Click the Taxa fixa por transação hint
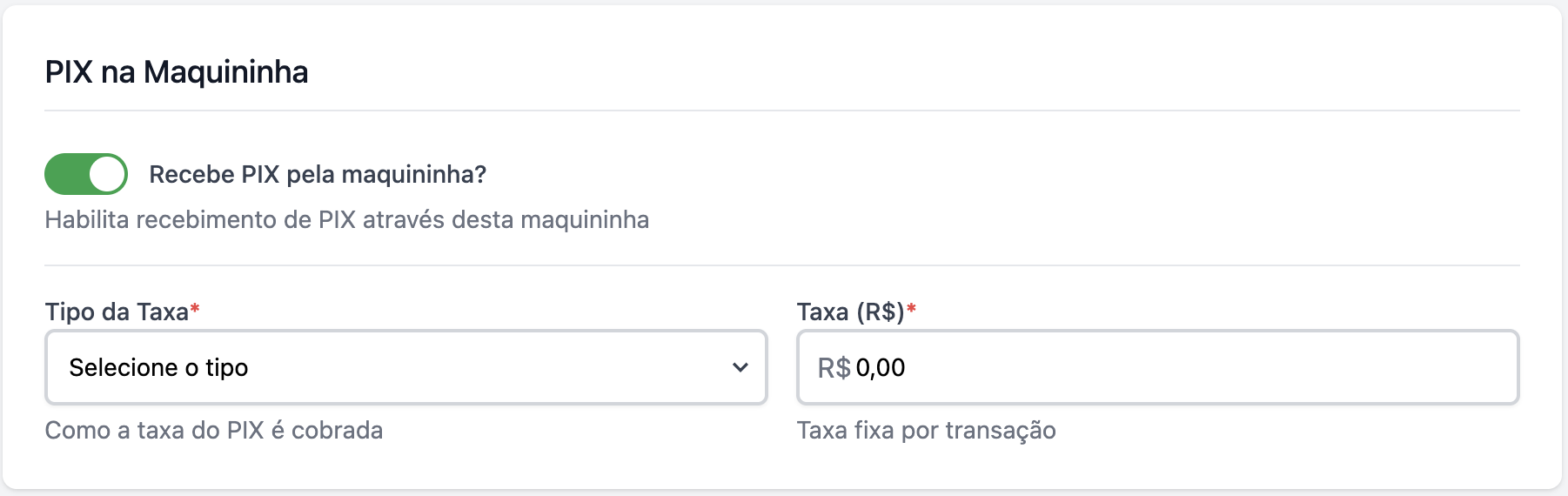This screenshot has width=1568, height=496. 926,430
